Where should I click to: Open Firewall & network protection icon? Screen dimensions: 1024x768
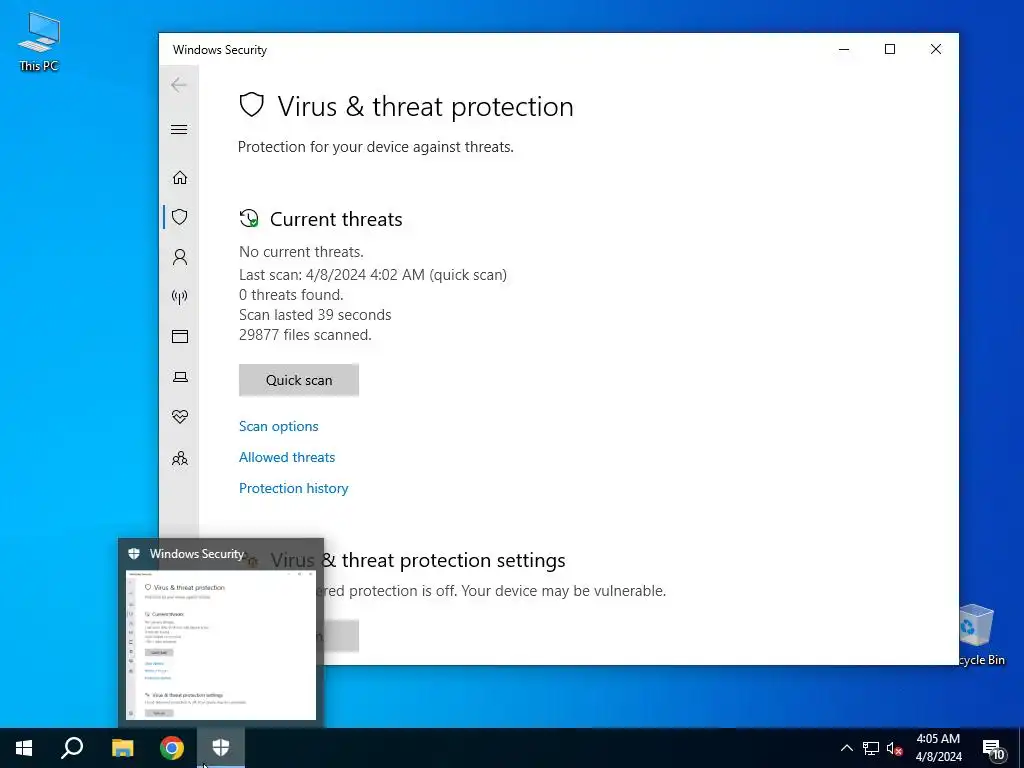(180, 297)
